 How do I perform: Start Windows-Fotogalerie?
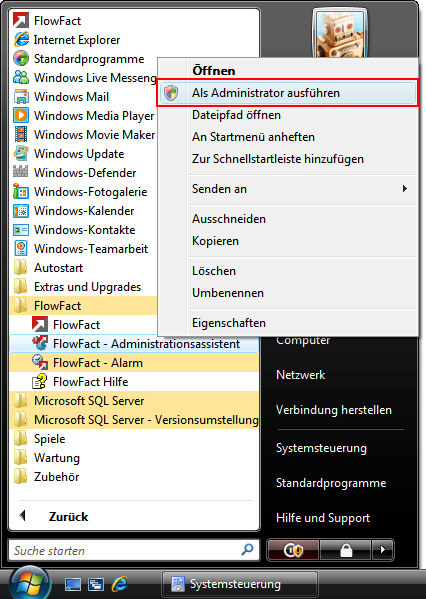click(x=80, y=191)
